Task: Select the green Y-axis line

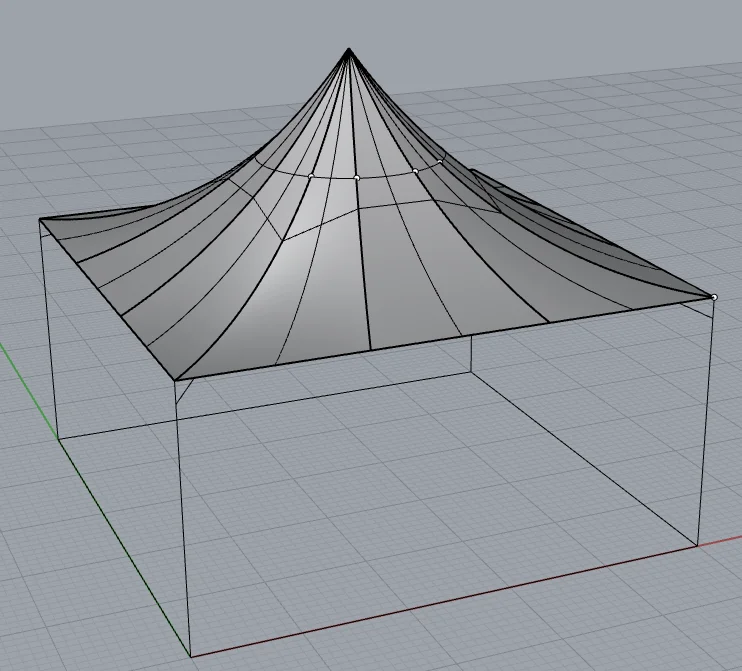Action: coord(95,499)
